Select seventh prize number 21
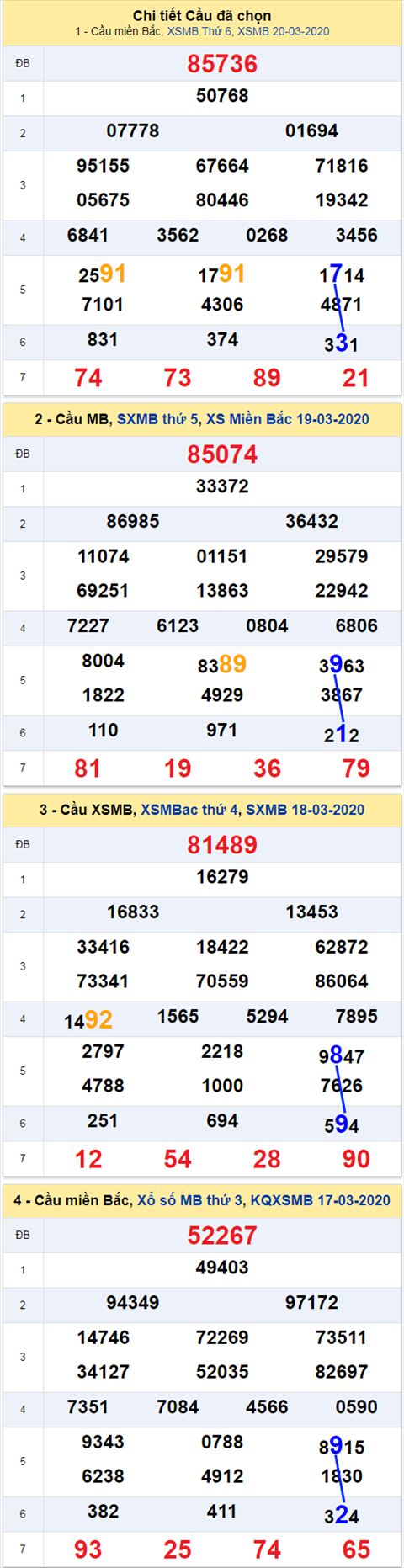Screen dimensions: 404x1568 point(356,378)
